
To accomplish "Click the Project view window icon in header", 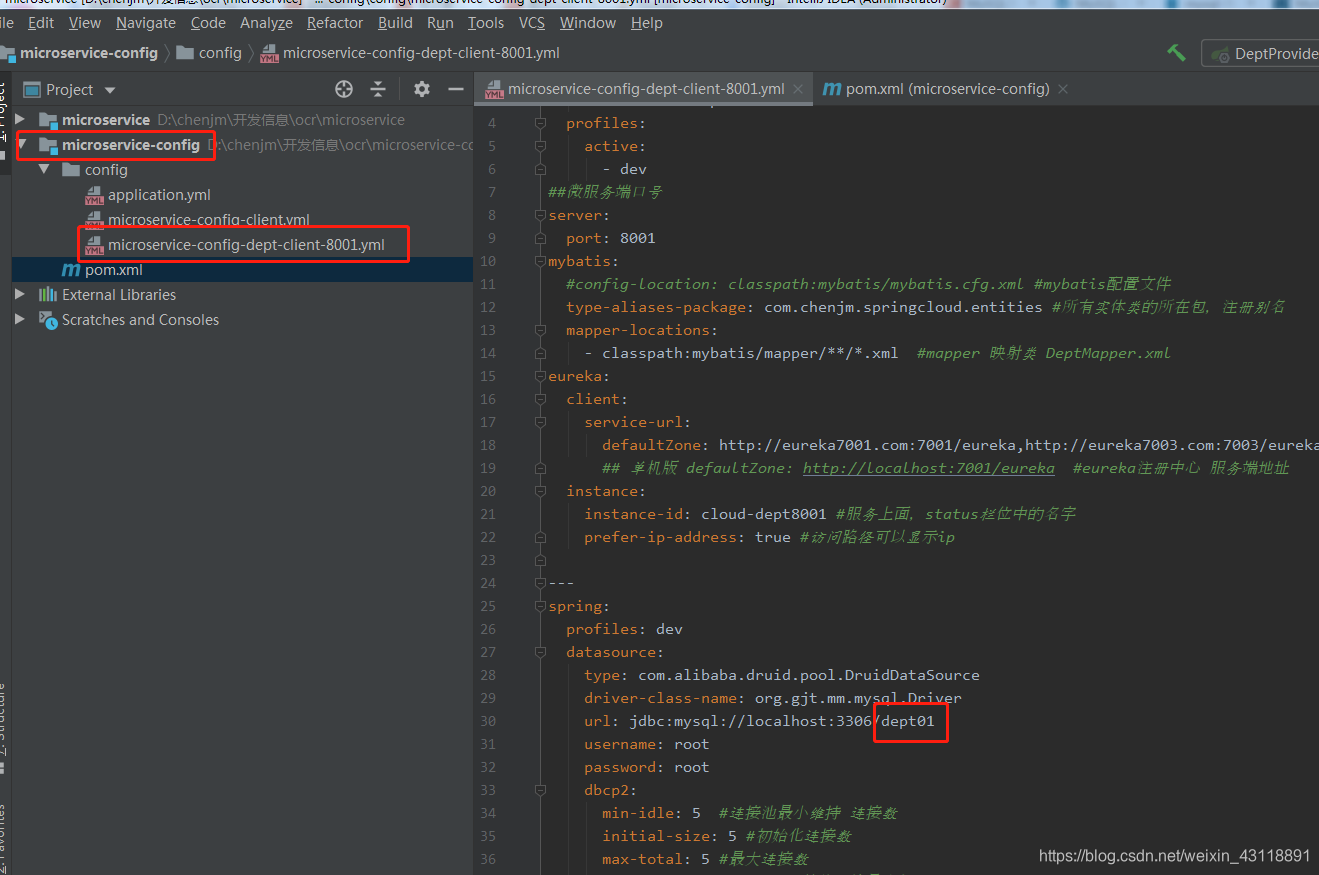I will 32,89.
